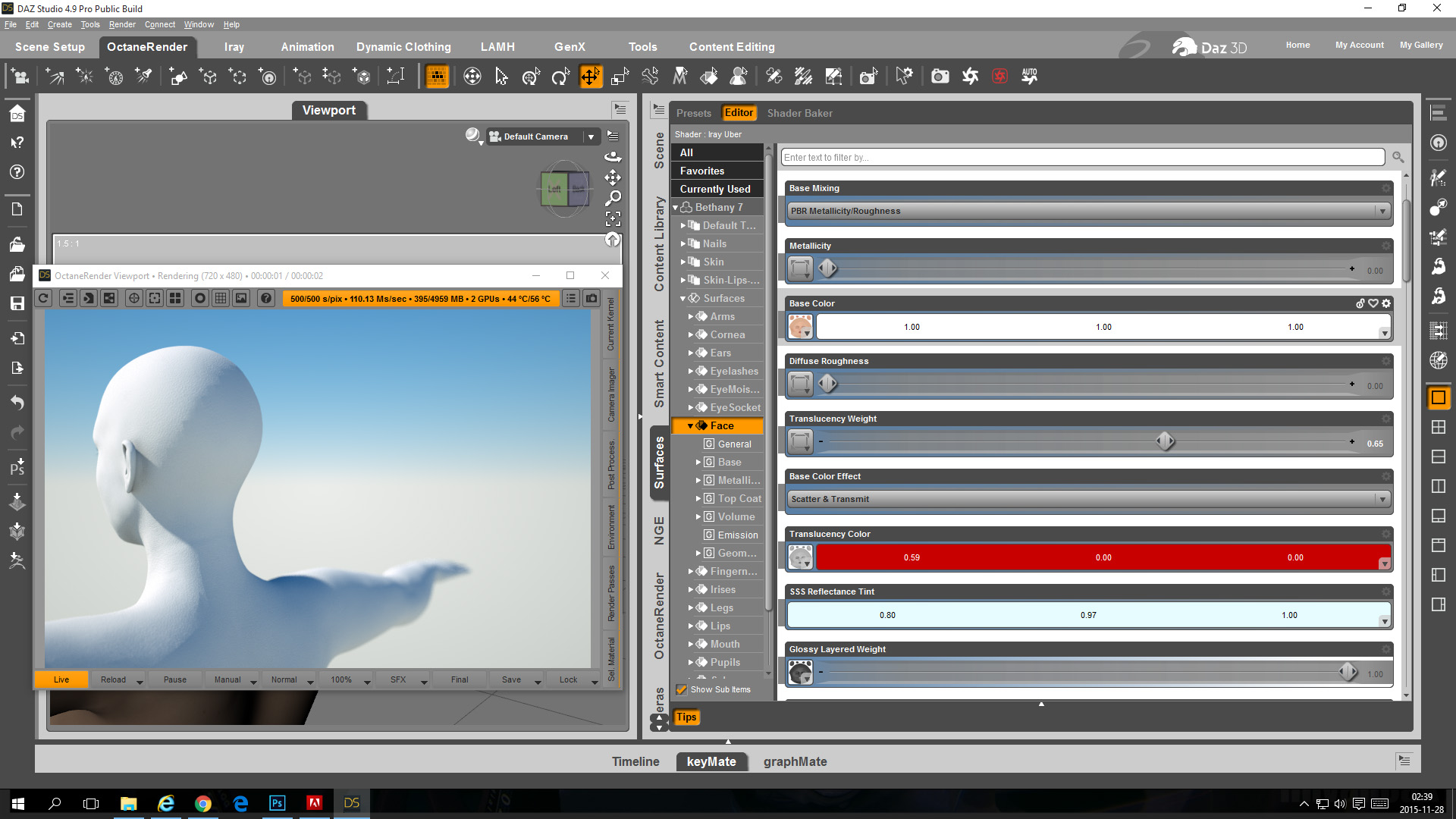Click the restart render refresh icon

coord(44,299)
